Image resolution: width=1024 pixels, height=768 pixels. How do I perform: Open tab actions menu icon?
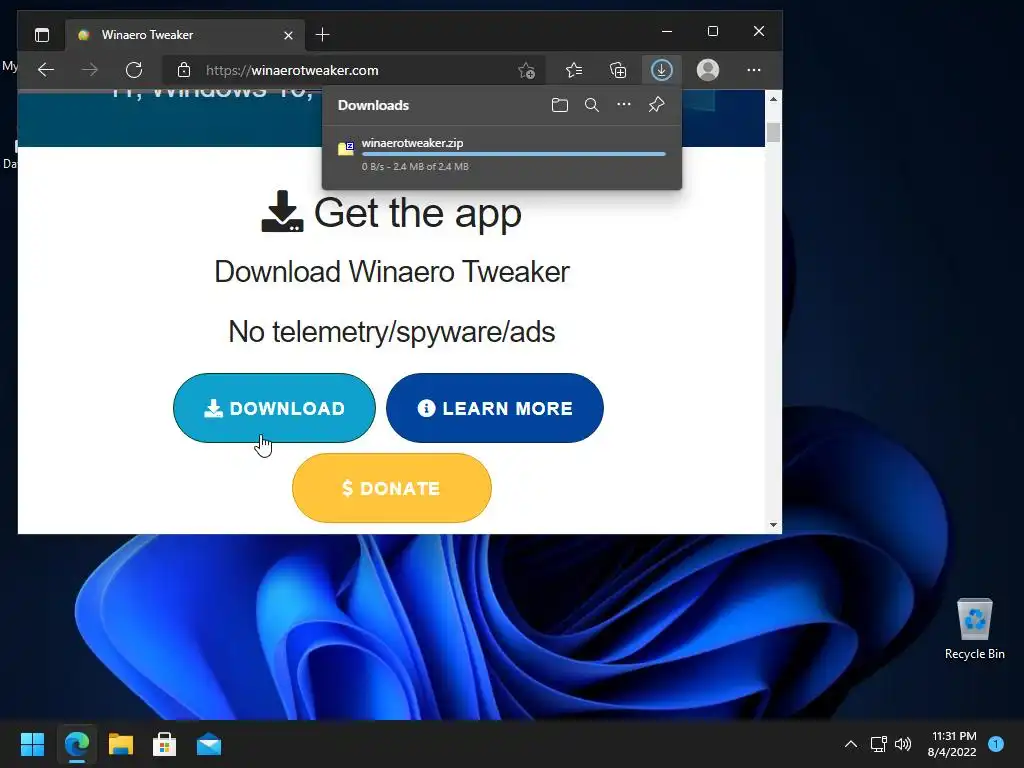coord(42,35)
